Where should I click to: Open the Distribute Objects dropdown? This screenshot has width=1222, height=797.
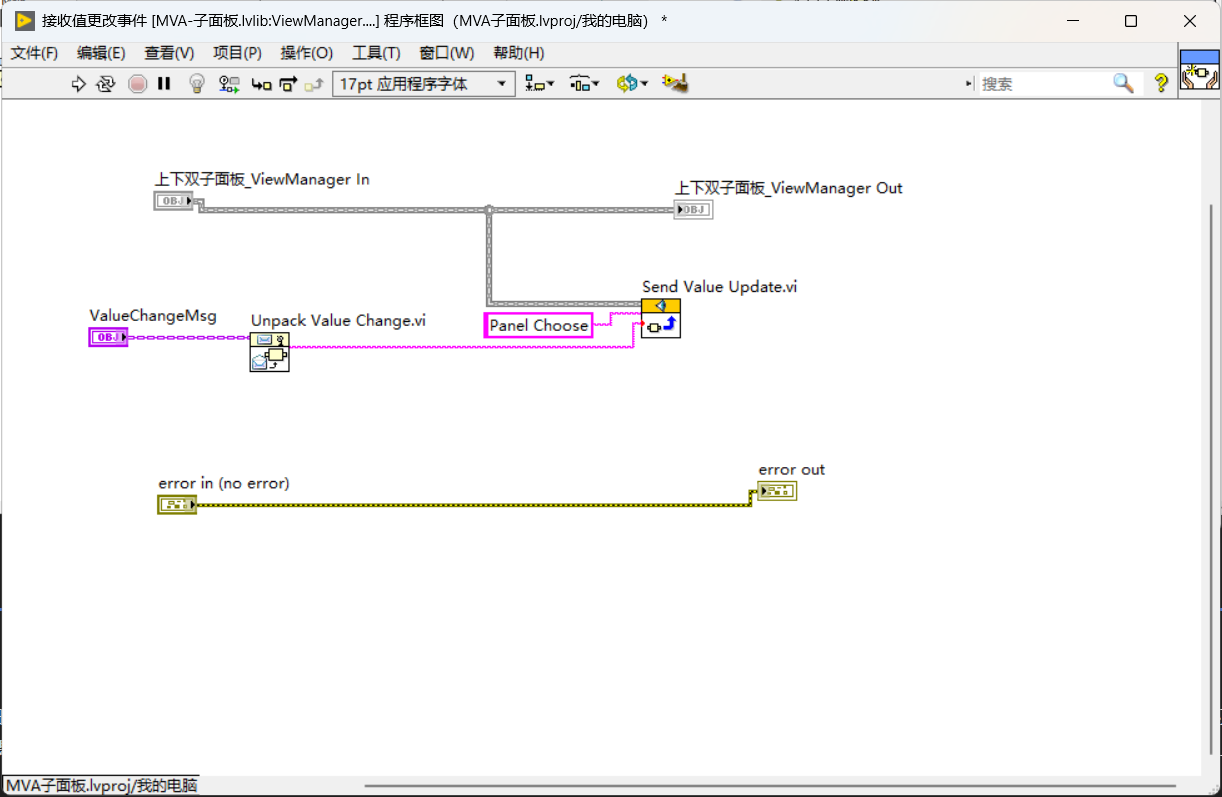pyautogui.click(x=585, y=84)
